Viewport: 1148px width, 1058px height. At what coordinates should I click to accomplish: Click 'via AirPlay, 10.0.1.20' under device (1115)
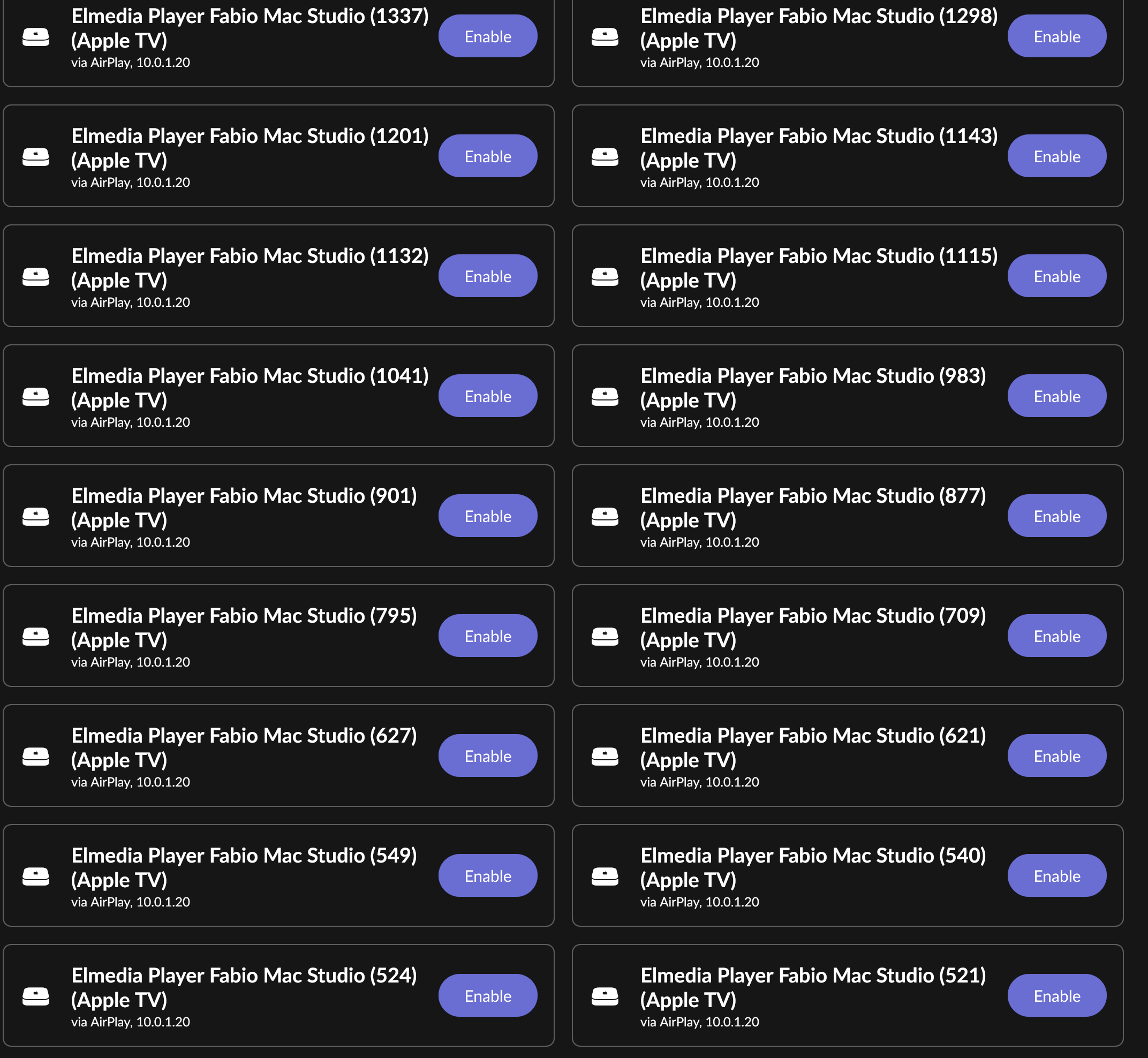coord(700,303)
